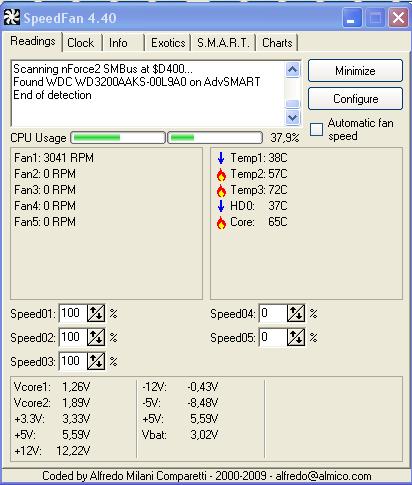Click the Core: 65C reading

[259, 222]
